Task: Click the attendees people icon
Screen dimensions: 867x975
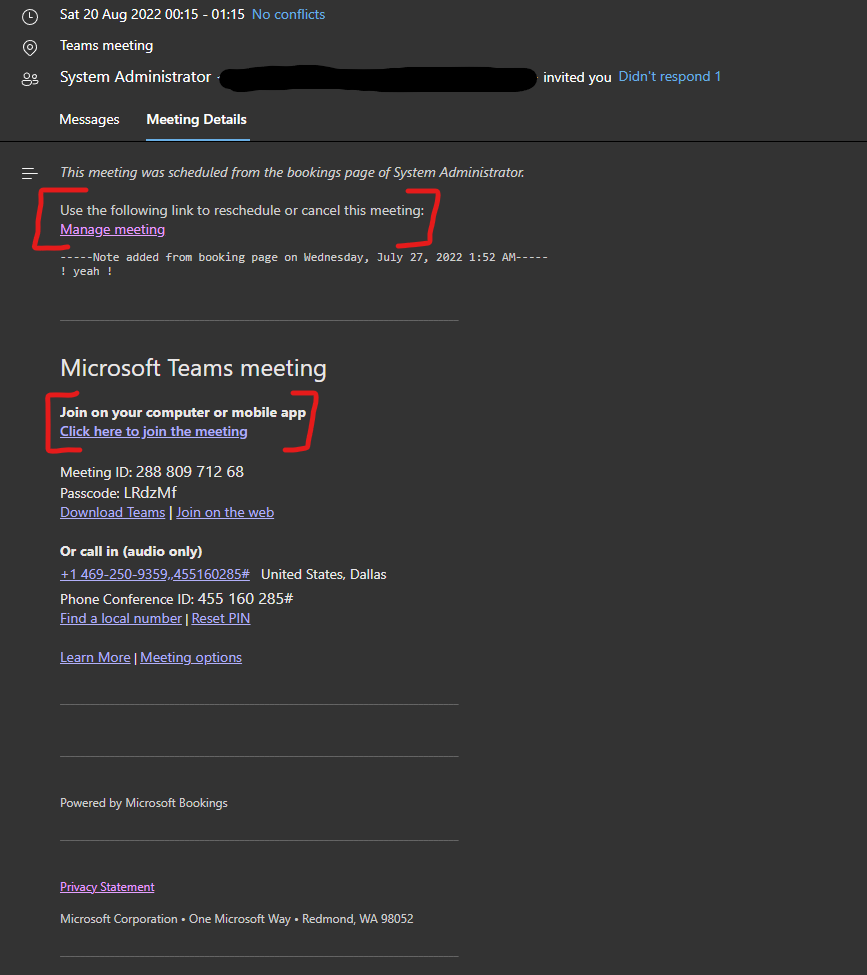Action: click(x=30, y=79)
